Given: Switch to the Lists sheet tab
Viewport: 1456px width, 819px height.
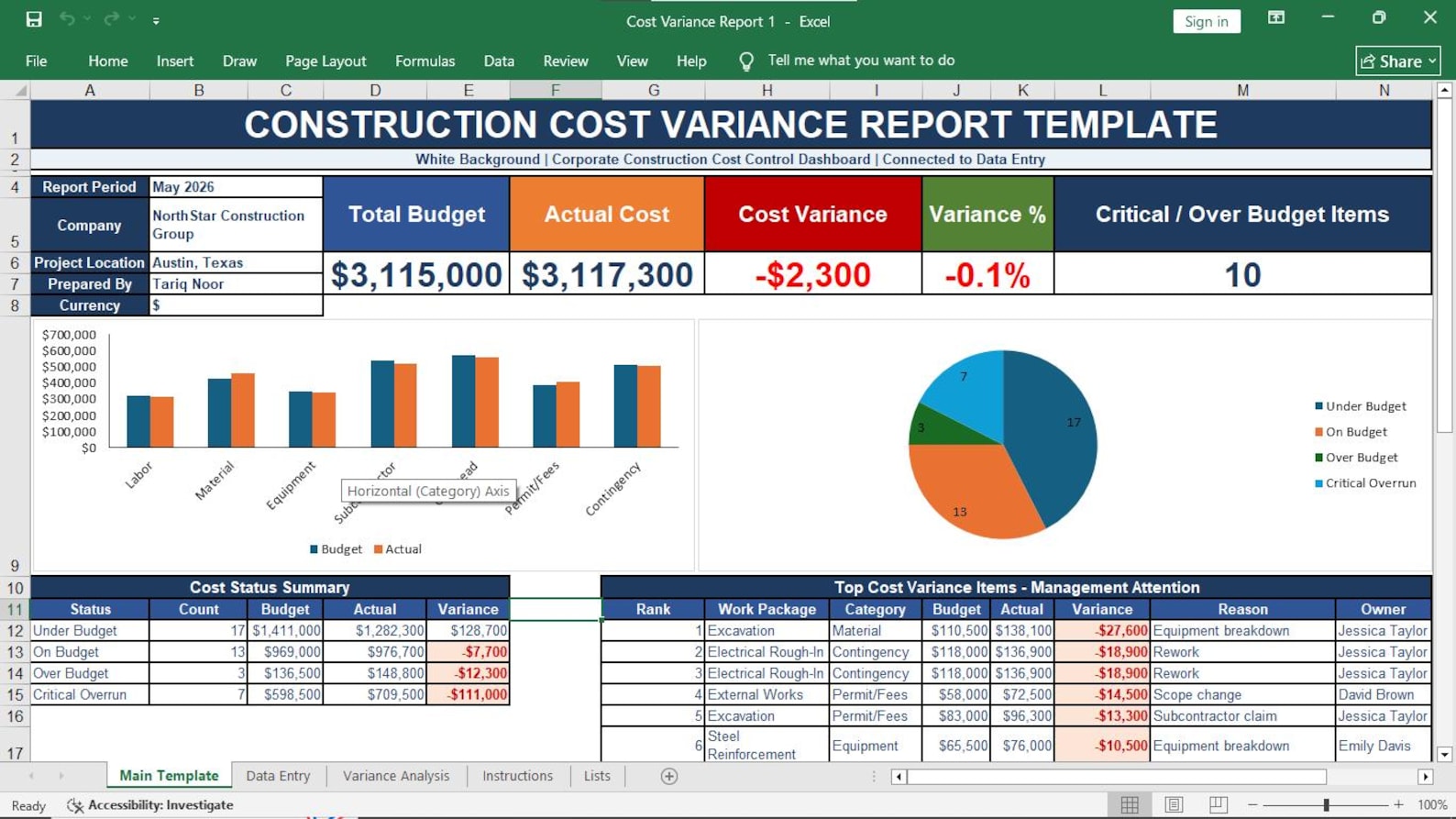Looking at the screenshot, I should point(597,776).
